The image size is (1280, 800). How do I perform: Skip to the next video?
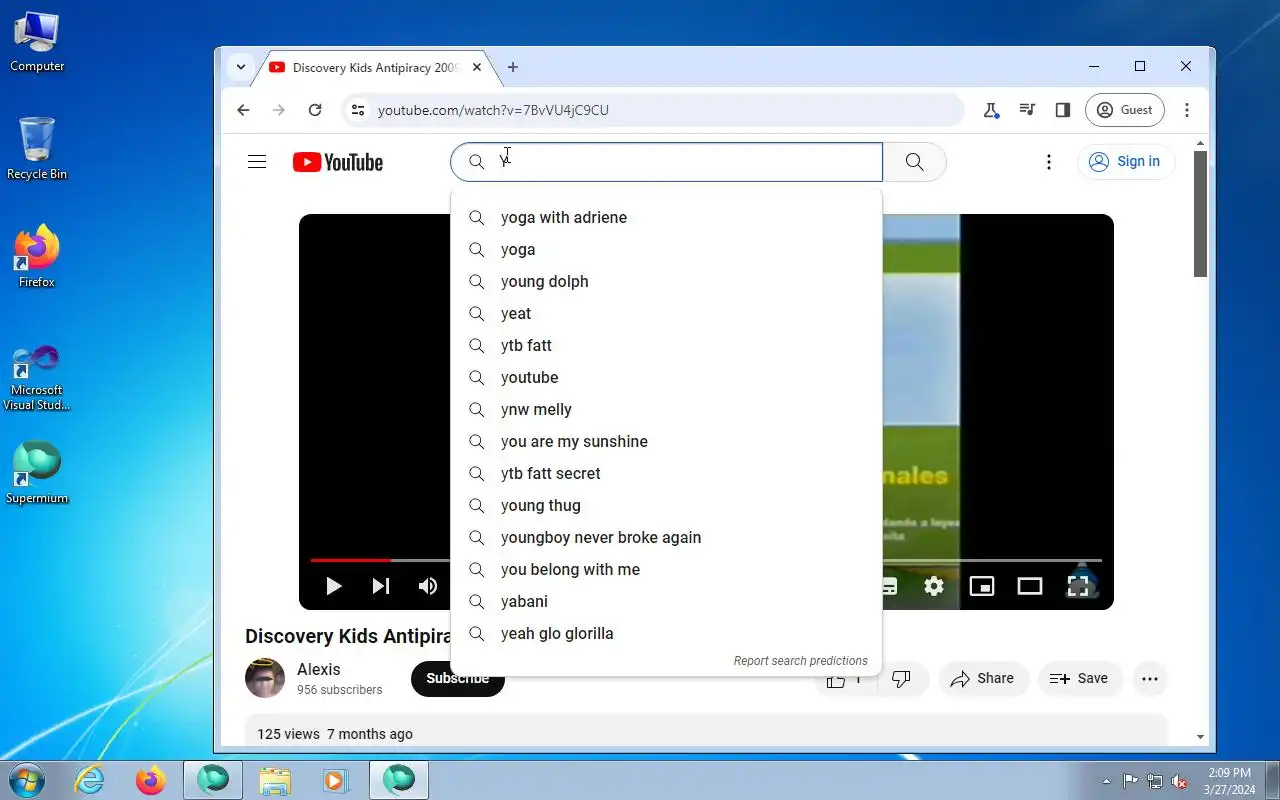[x=381, y=586]
